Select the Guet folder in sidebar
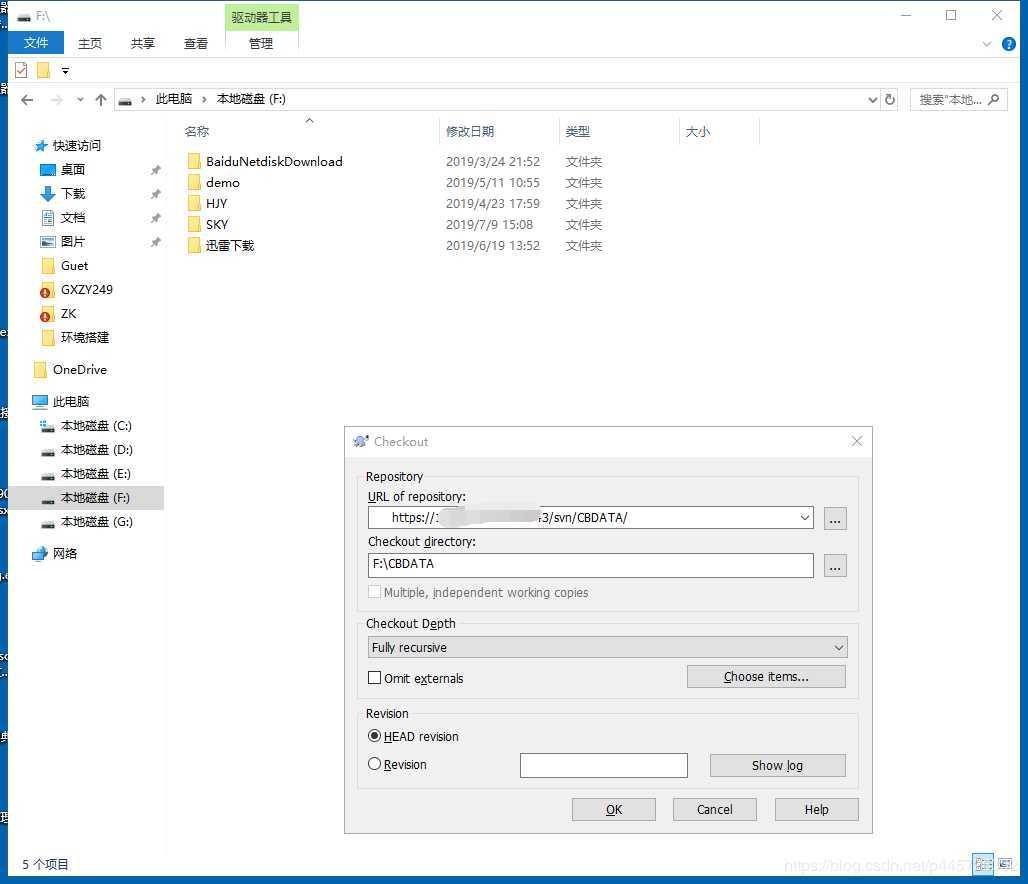 [x=74, y=266]
